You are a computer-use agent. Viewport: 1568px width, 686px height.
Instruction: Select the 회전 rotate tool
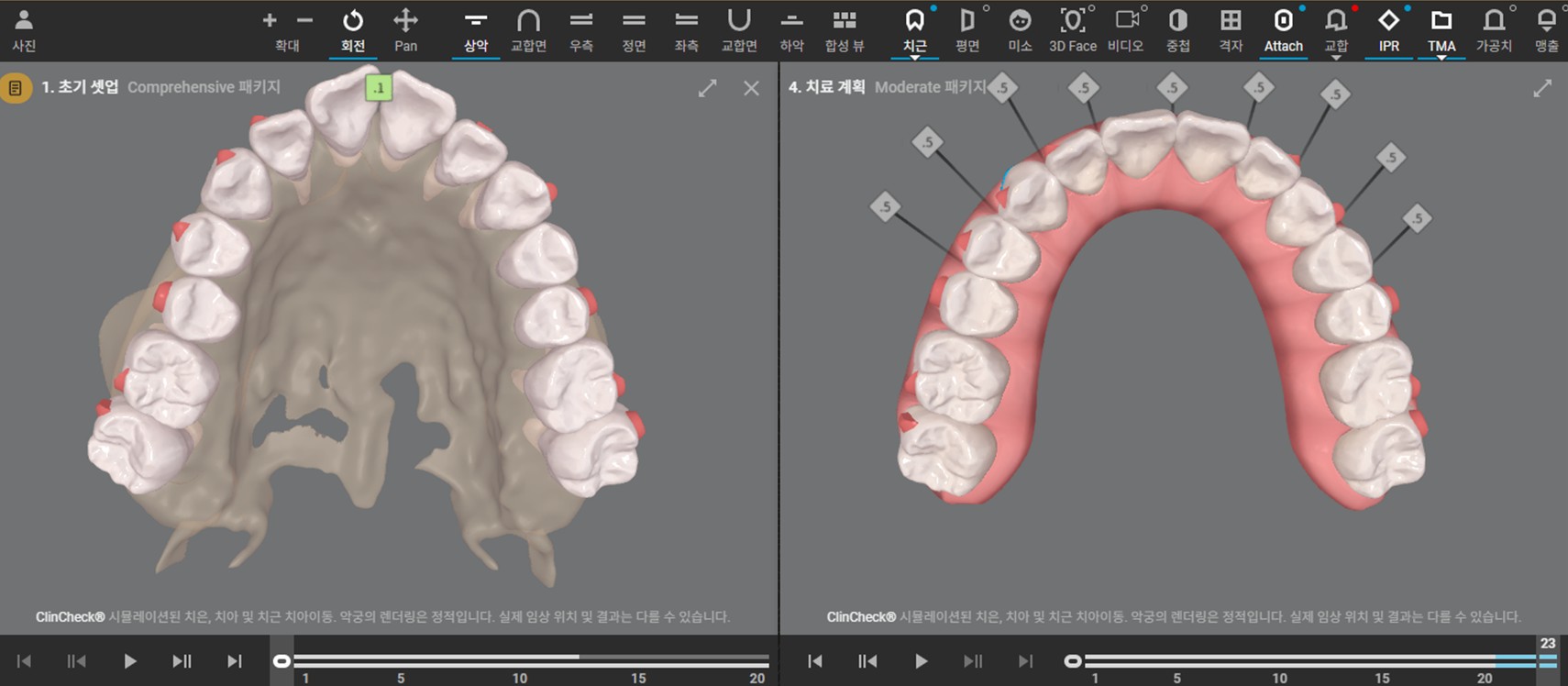click(353, 30)
